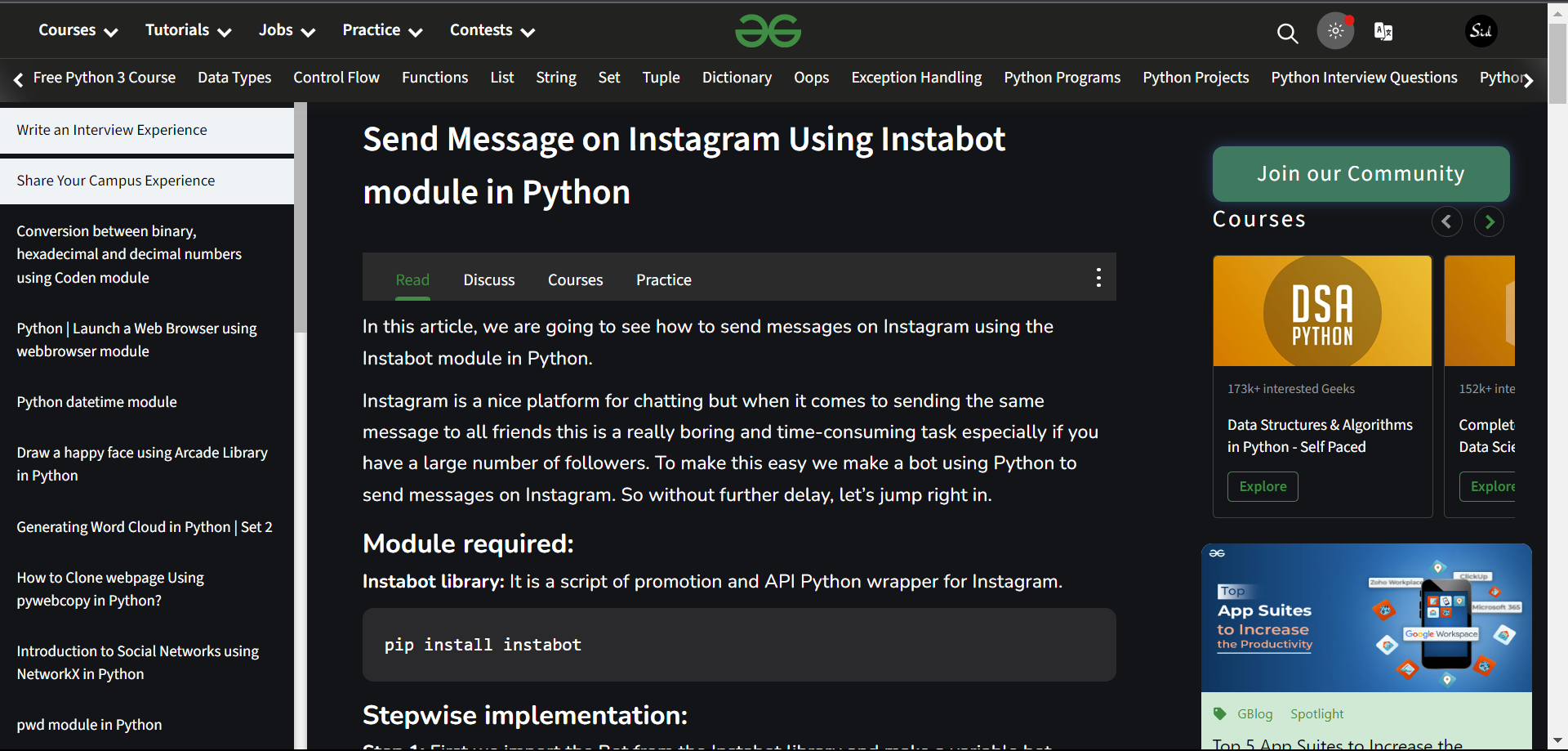Switch to the Discuss tab
This screenshot has width=1568, height=751.
click(489, 279)
